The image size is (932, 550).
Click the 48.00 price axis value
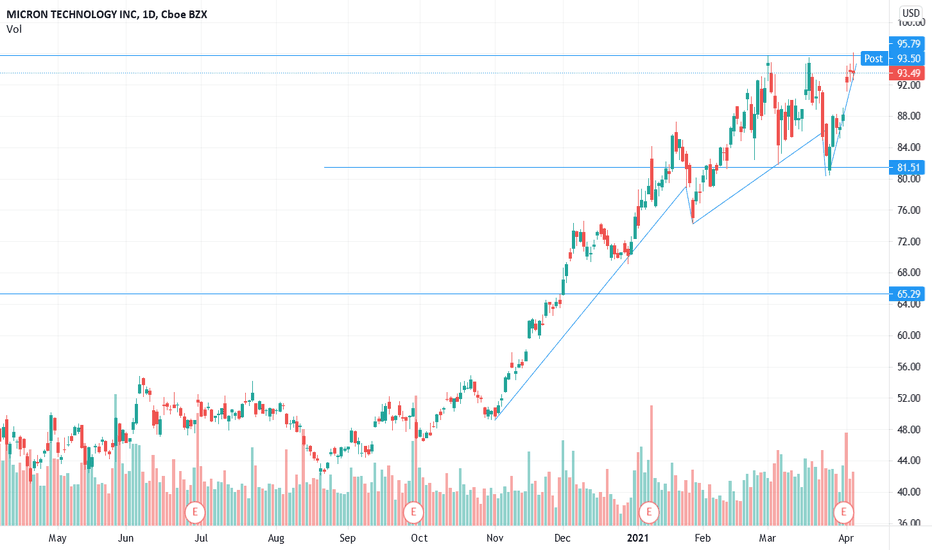tap(908, 429)
